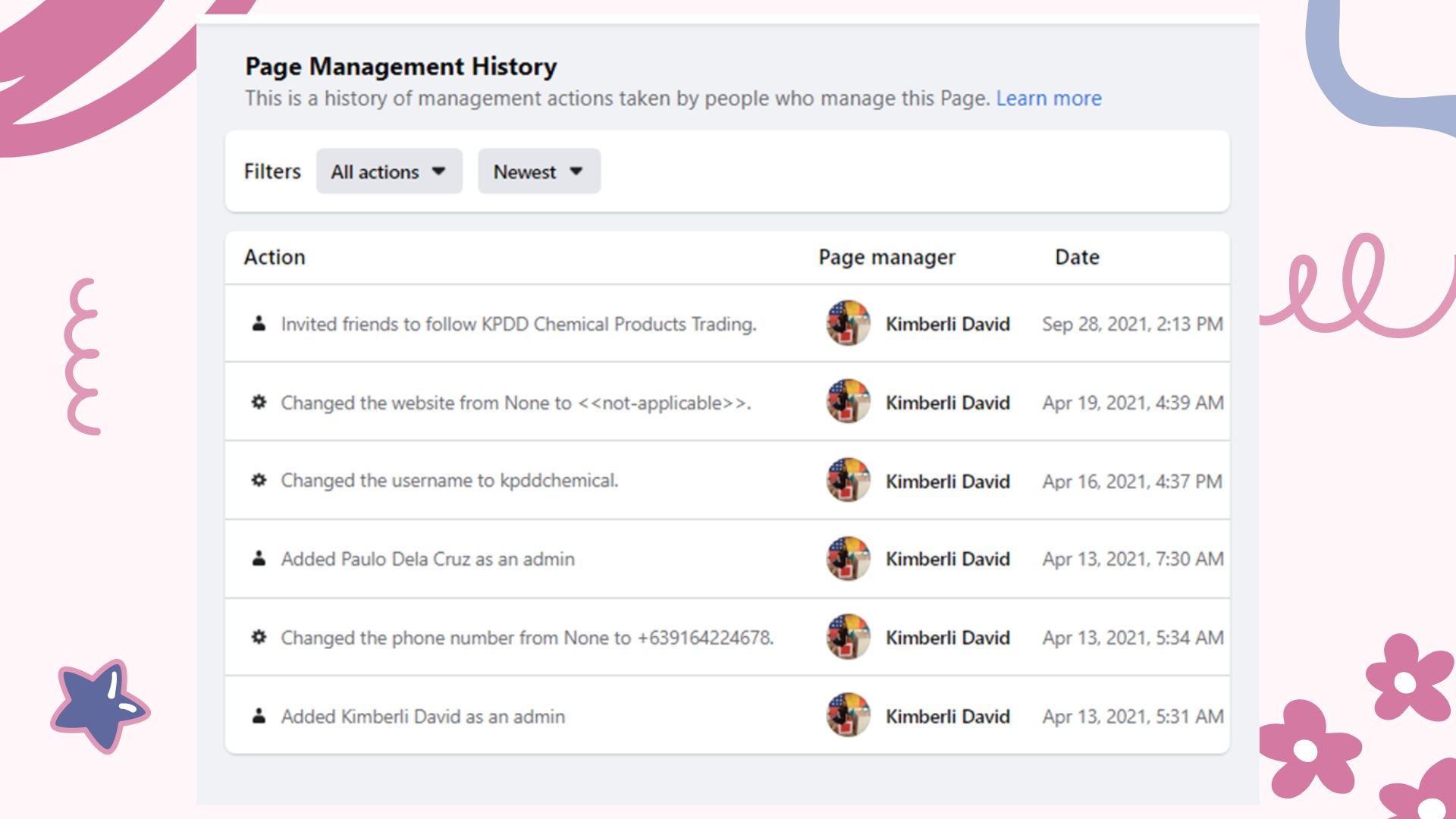Select the Added Paulo Dela Cruz entry text
Screen dimensions: 1456x819
(x=428, y=560)
